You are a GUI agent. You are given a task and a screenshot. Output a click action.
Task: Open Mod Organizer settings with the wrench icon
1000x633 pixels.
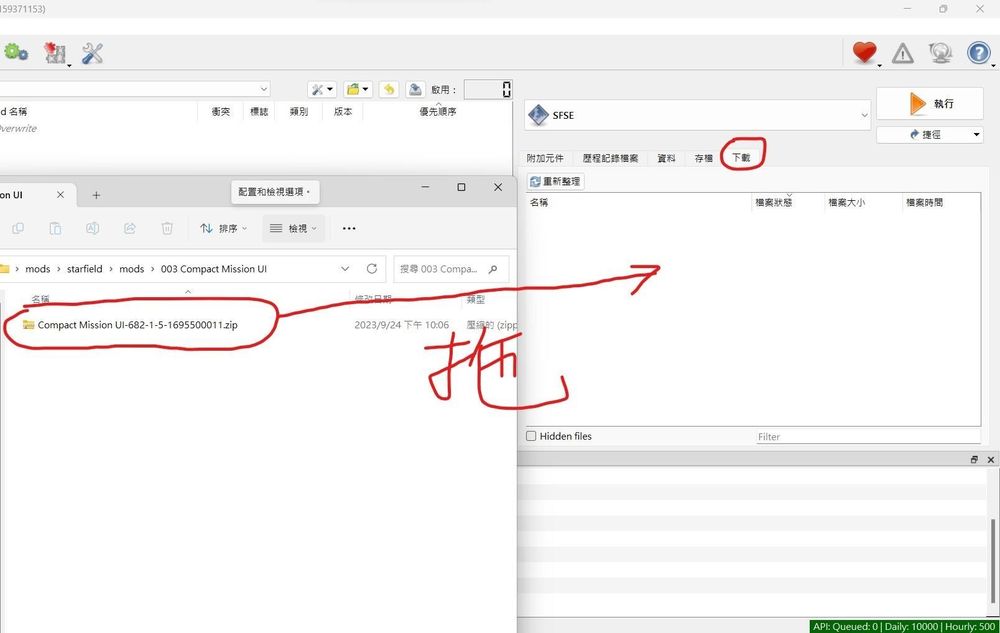click(93, 52)
